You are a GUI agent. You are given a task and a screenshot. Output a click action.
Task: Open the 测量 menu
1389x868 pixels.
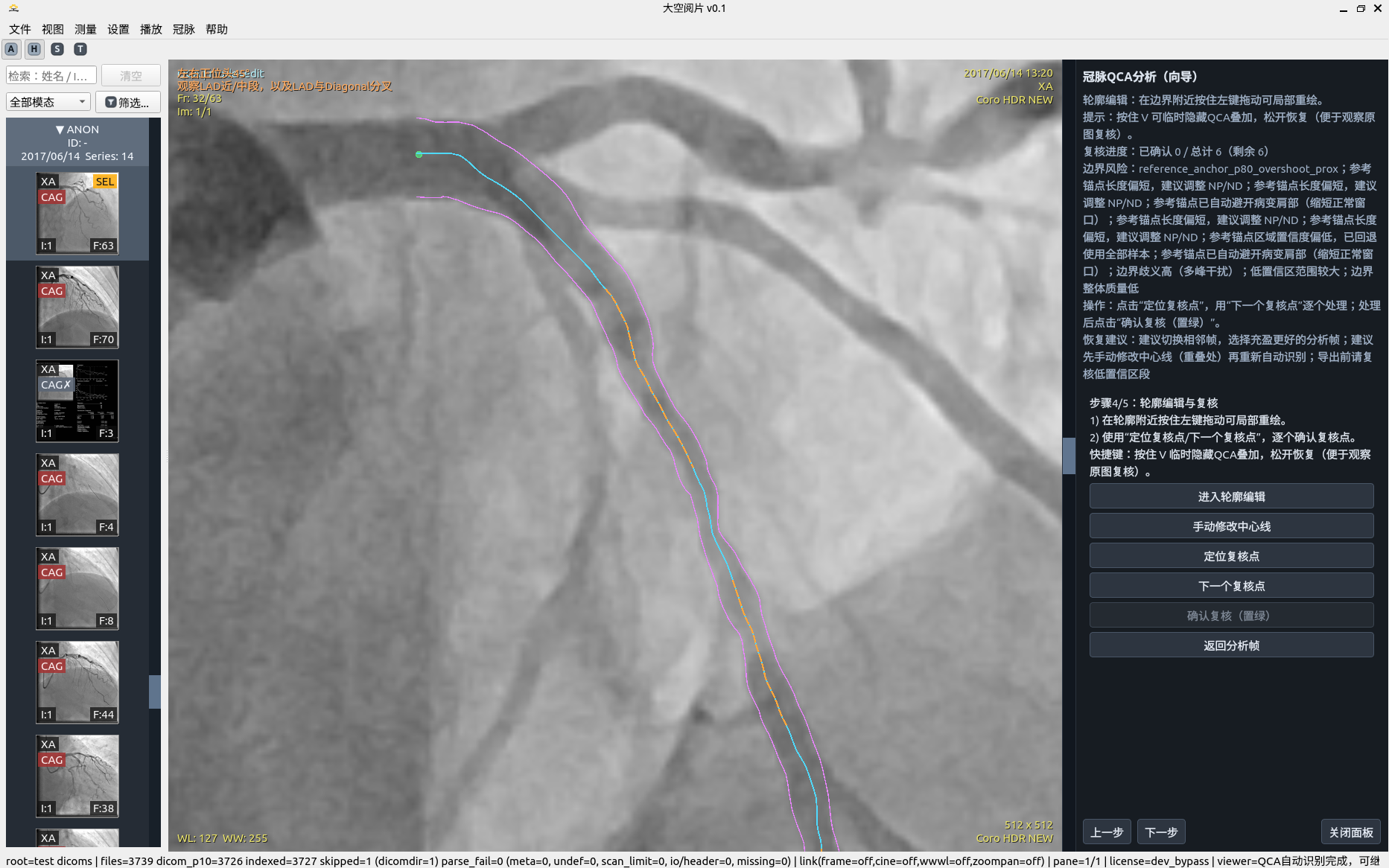[x=86, y=29]
